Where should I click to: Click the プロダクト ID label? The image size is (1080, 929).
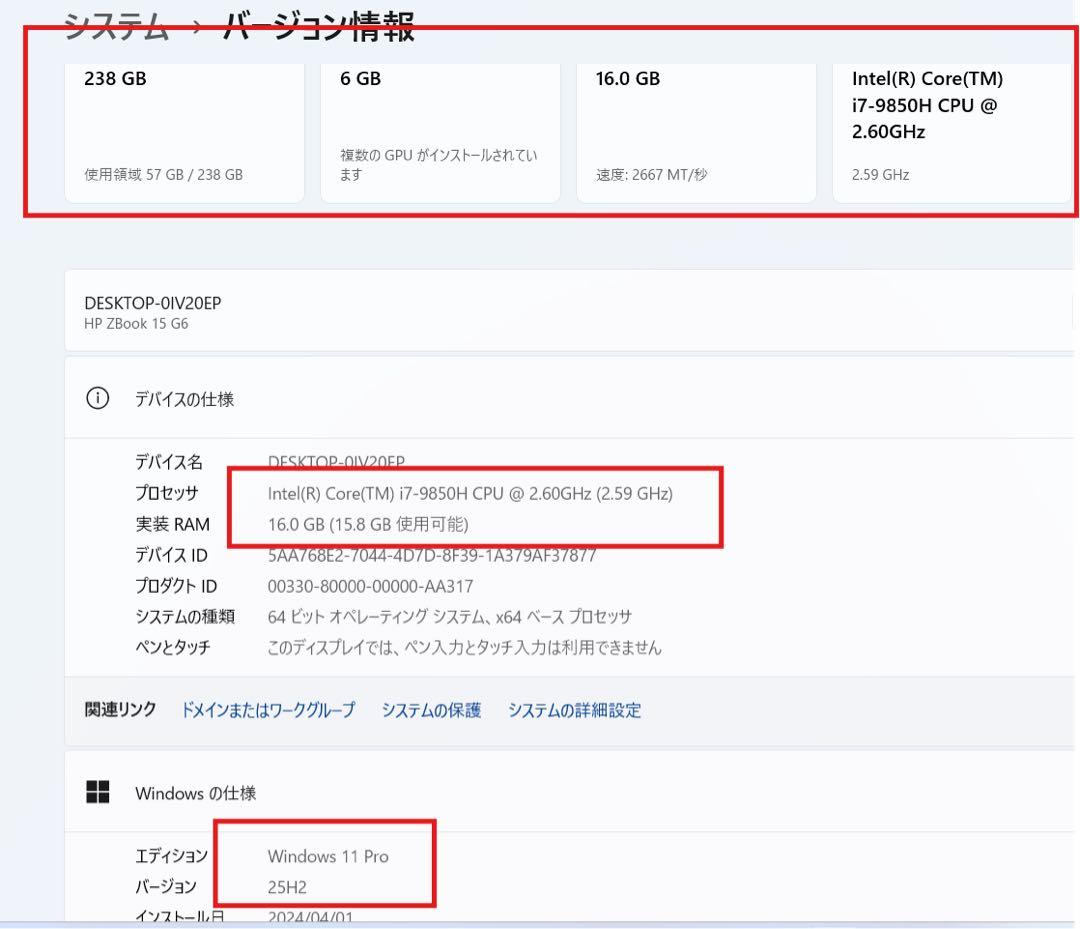(176, 586)
